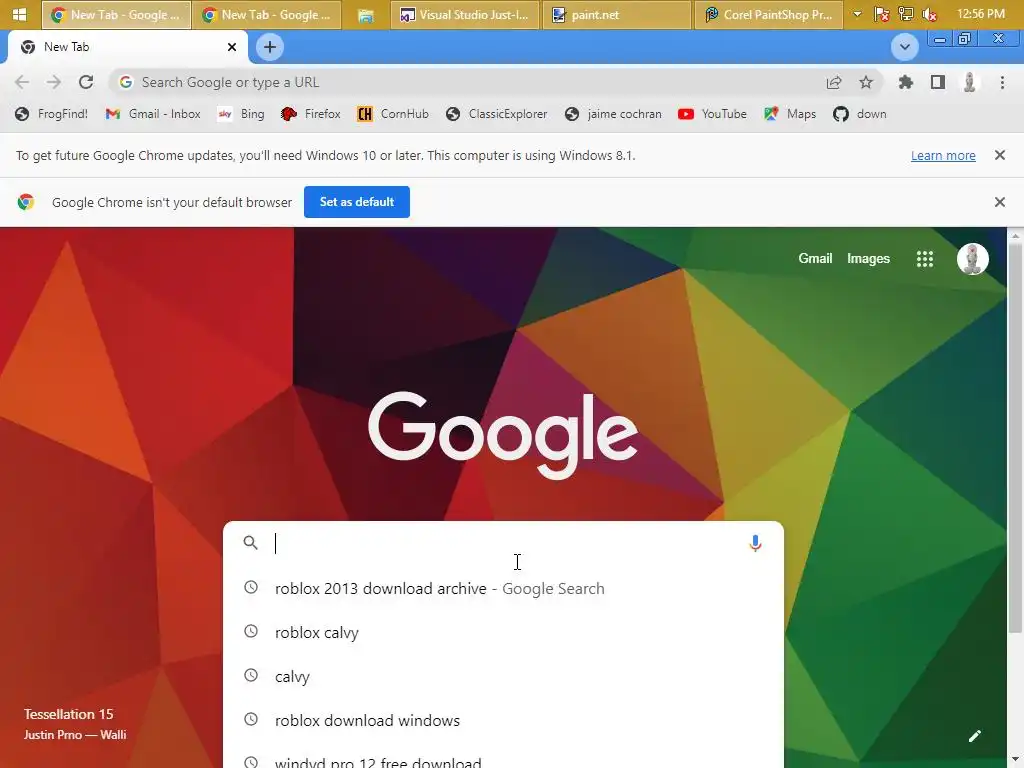
Task: Select the calvy suggestion
Action: (503, 676)
